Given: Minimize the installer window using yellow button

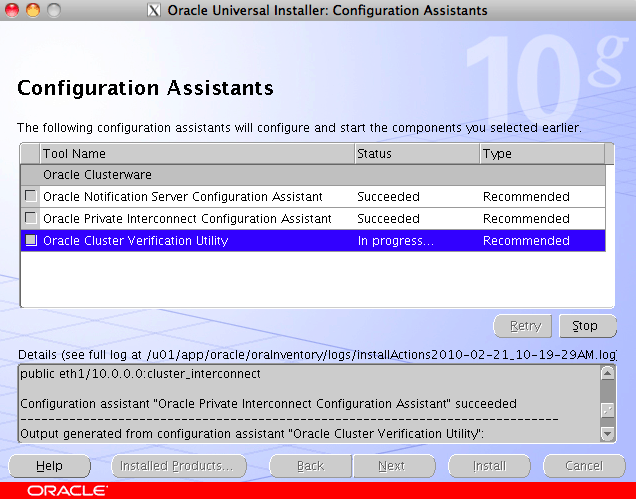Looking at the screenshot, I should point(32,11).
